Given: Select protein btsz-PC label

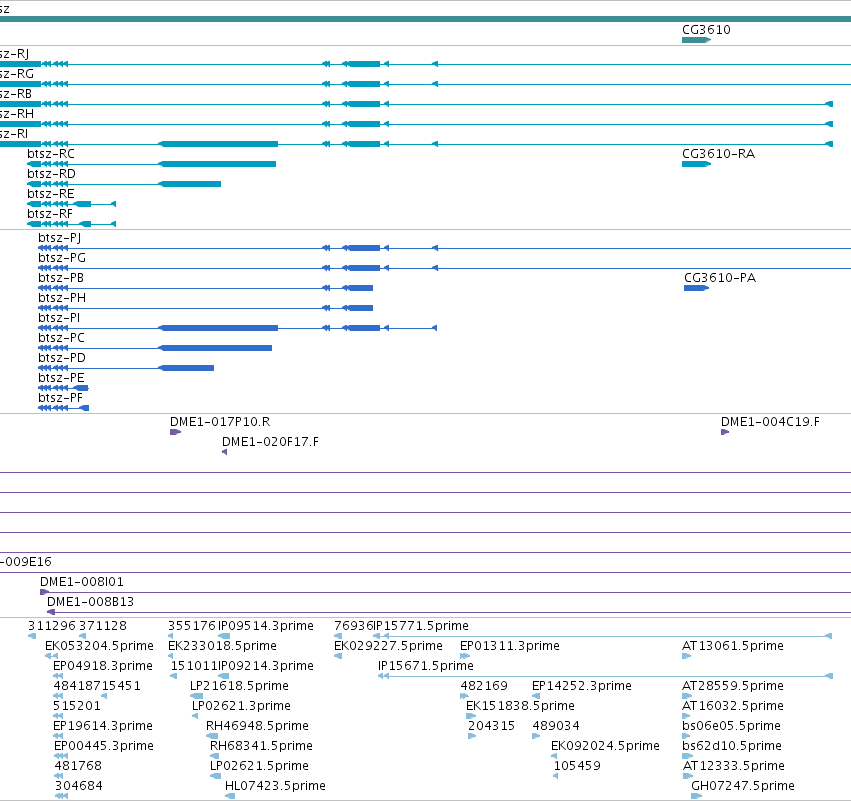Looking at the screenshot, I should point(61,338).
